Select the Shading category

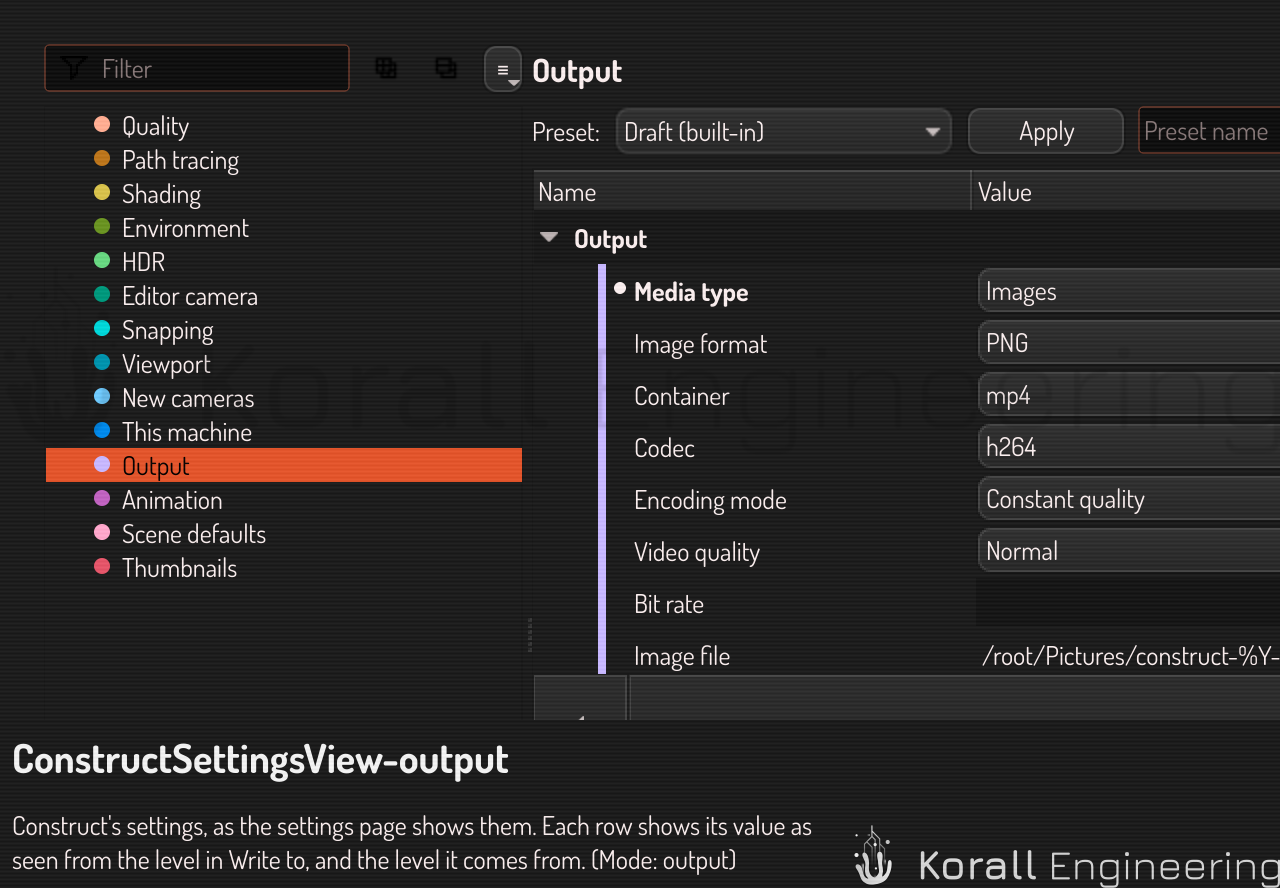click(284, 194)
